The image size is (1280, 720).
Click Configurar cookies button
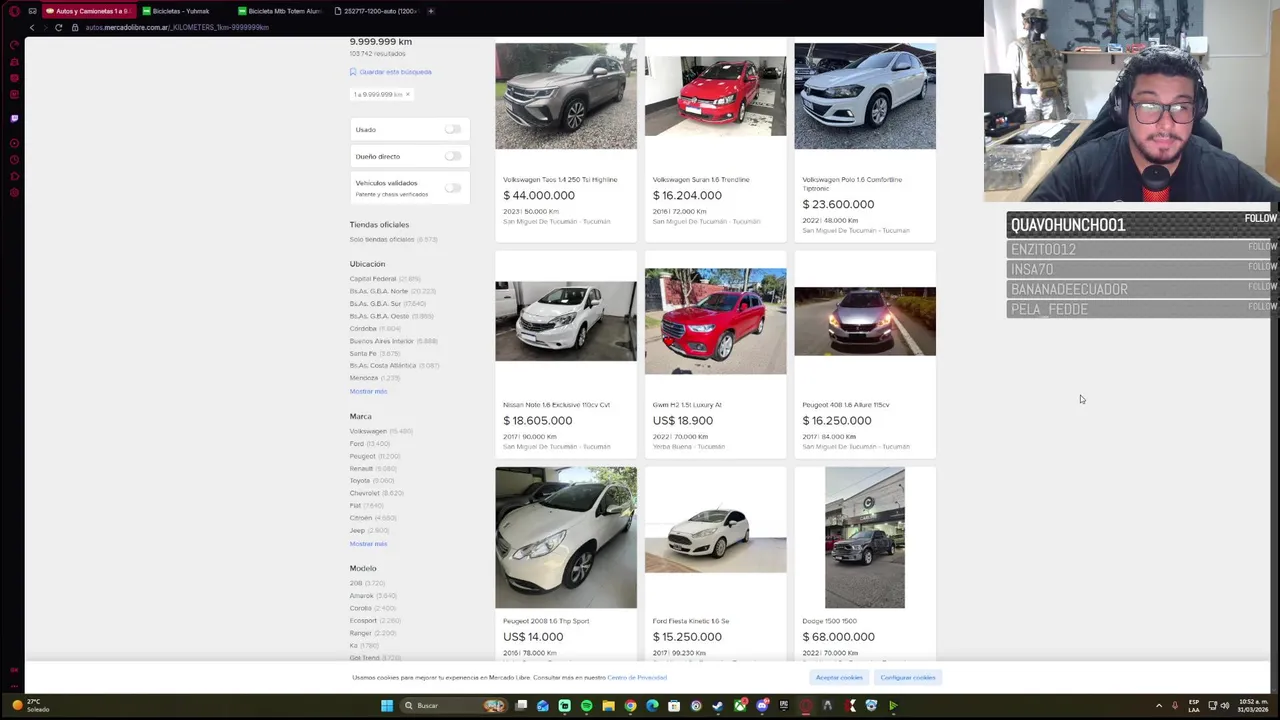pos(908,678)
